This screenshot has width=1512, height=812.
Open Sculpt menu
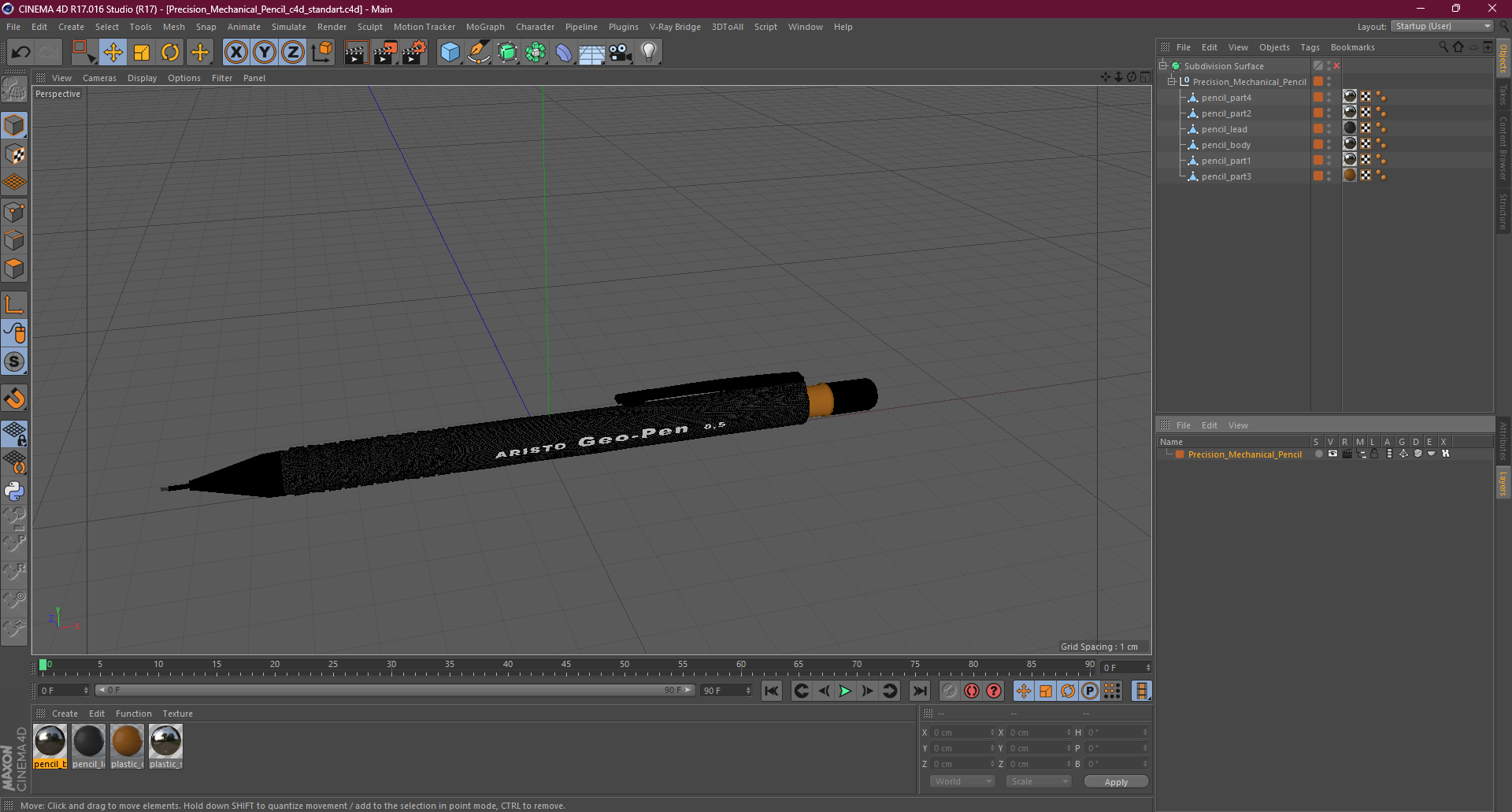click(369, 27)
